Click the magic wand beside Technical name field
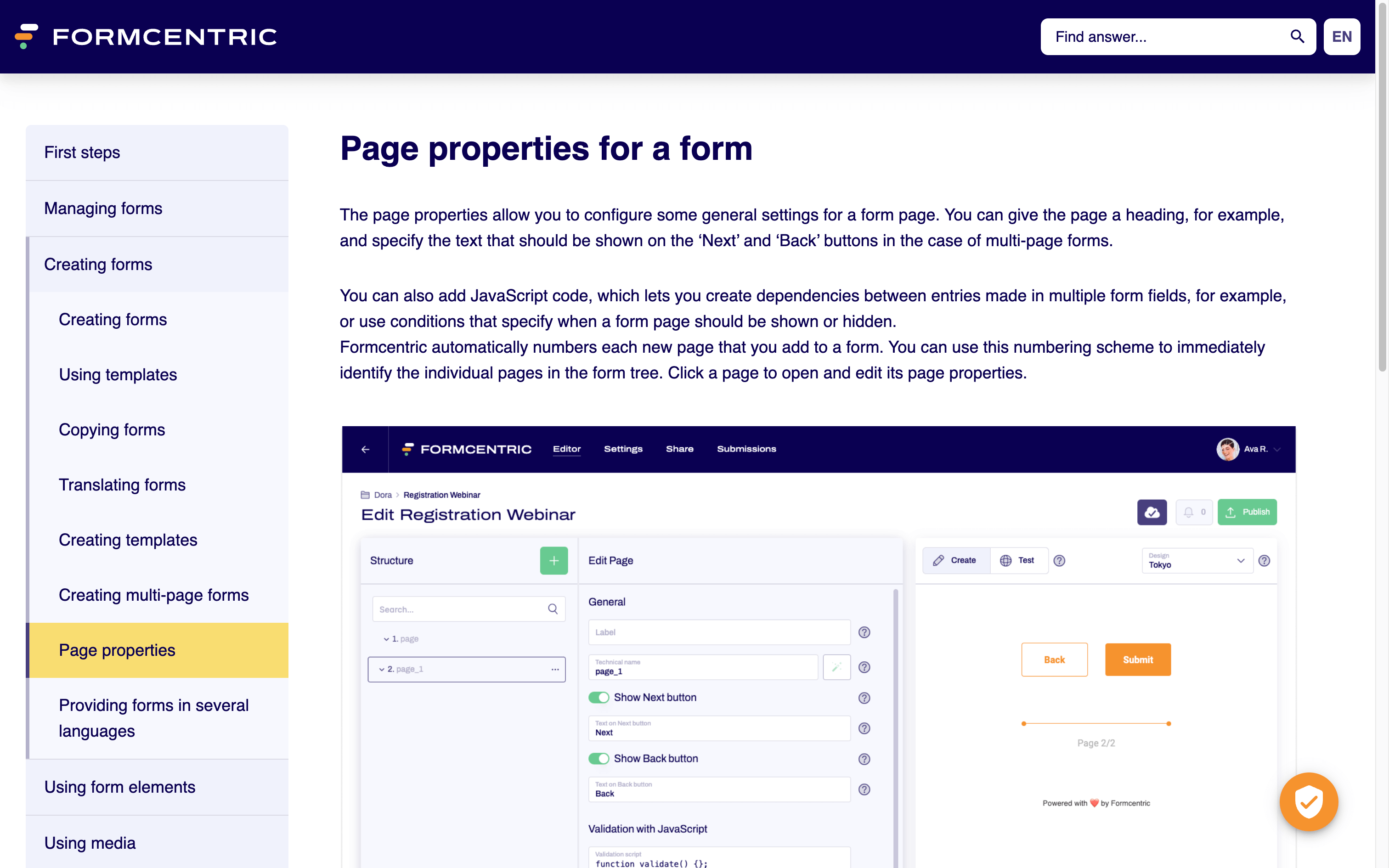 (x=836, y=667)
